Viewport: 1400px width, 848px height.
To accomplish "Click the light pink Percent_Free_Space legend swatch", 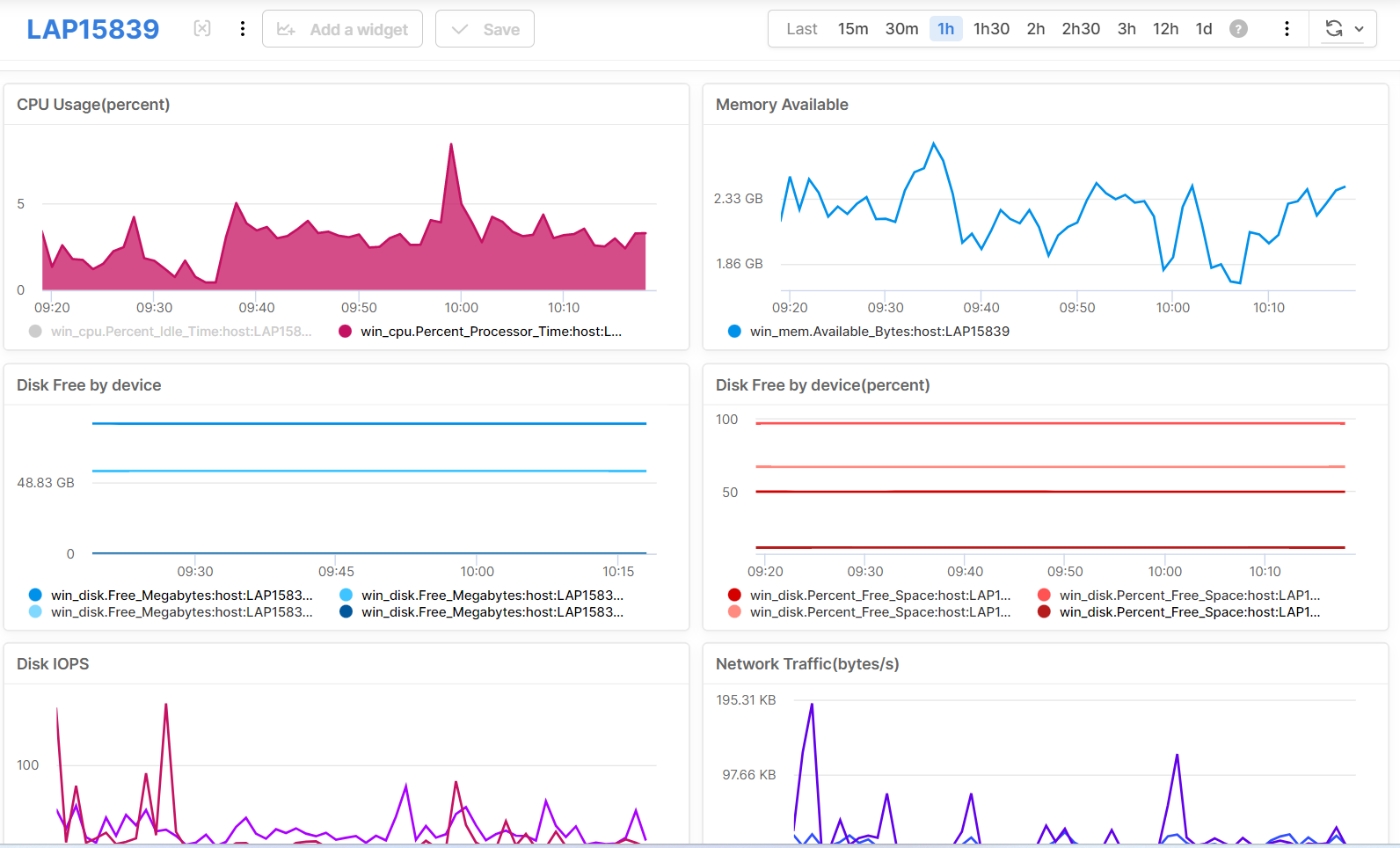I will point(734,612).
